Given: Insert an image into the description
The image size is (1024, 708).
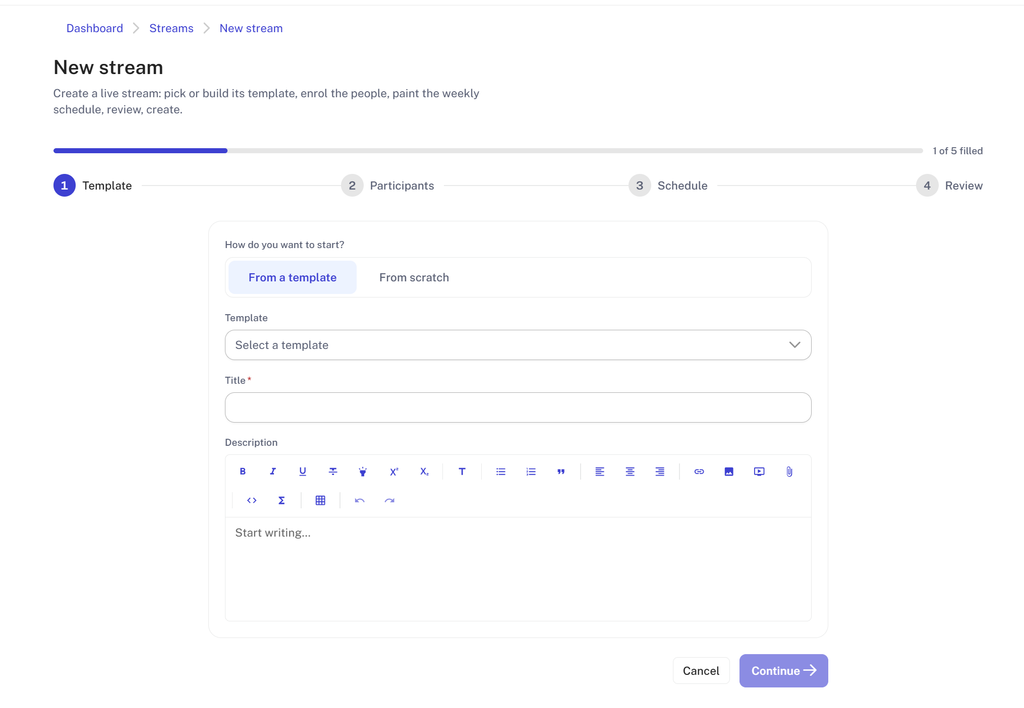Looking at the screenshot, I should tap(729, 472).
